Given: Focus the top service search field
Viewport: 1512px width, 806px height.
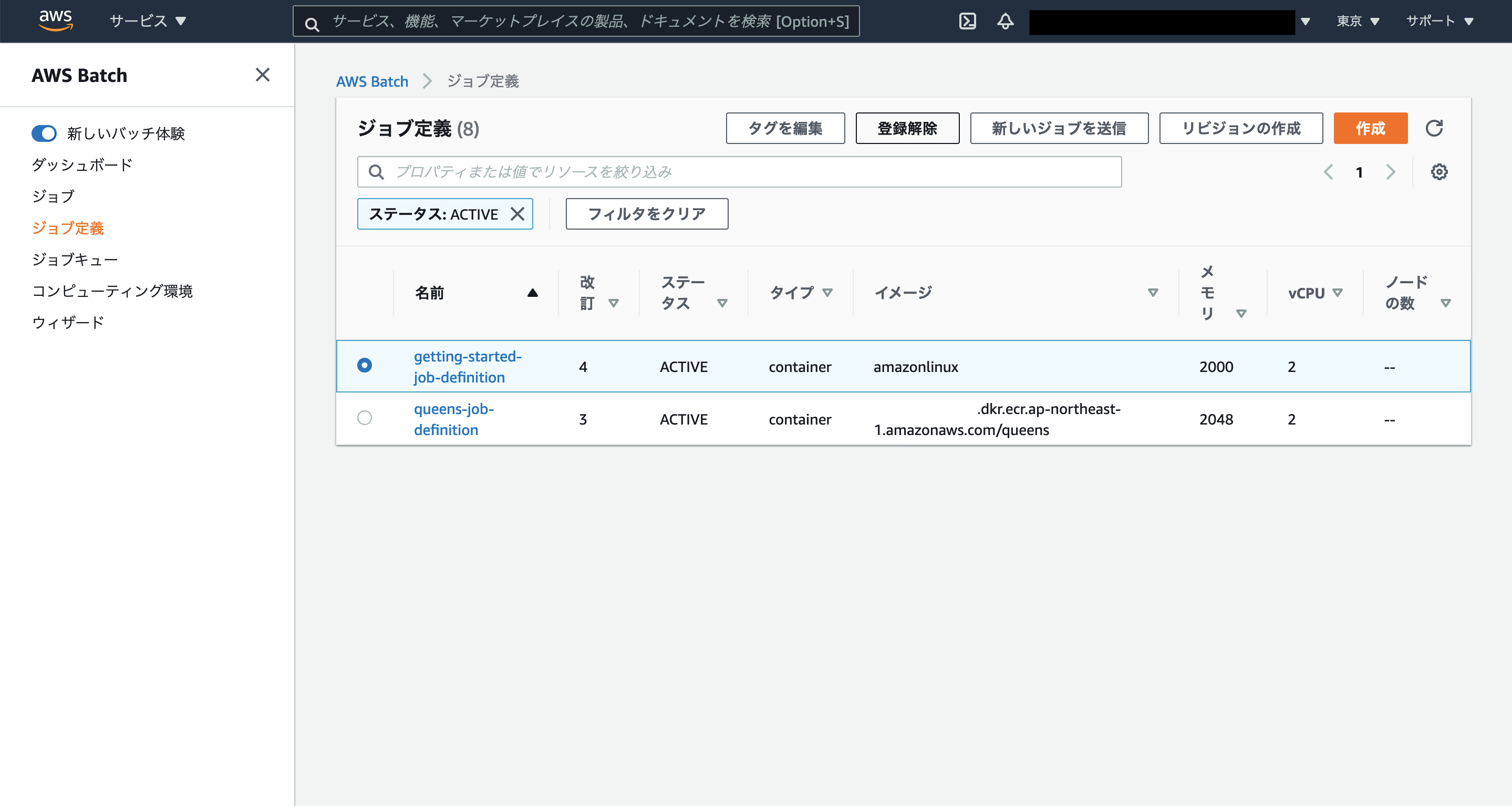Looking at the screenshot, I should coord(576,21).
